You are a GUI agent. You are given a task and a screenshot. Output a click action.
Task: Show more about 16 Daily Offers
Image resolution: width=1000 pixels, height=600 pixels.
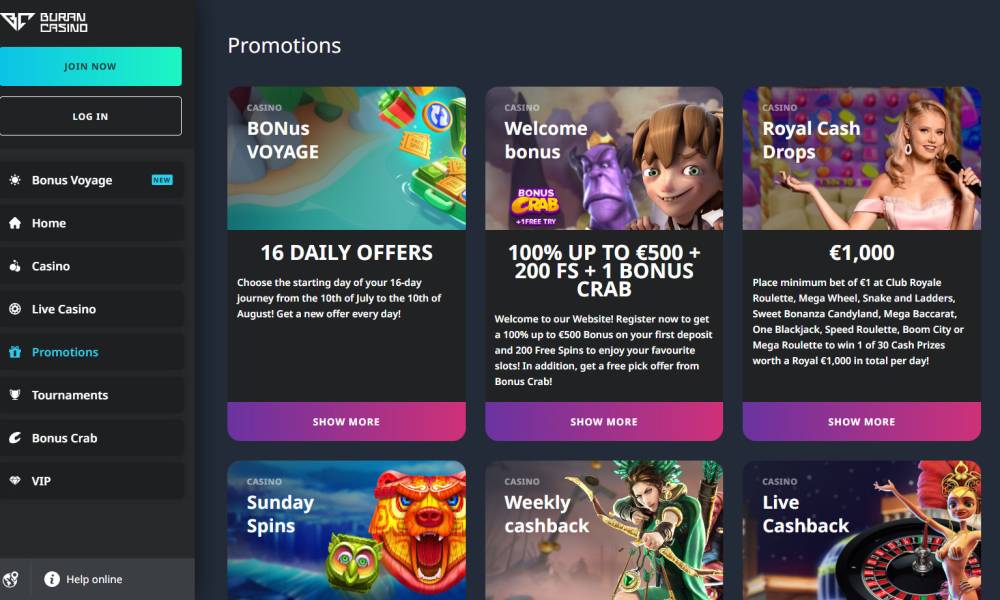[346, 421]
